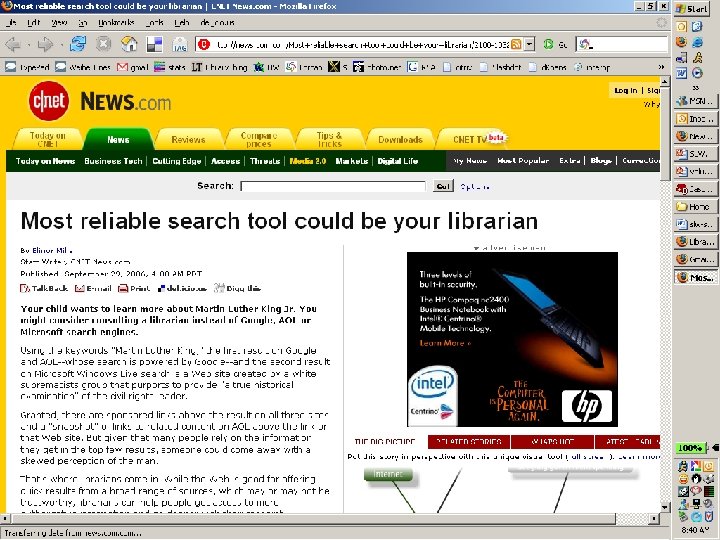This screenshot has width=720, height=540.
Task: Open the LT LibraryThing bookmark
Action: (219, 67)
